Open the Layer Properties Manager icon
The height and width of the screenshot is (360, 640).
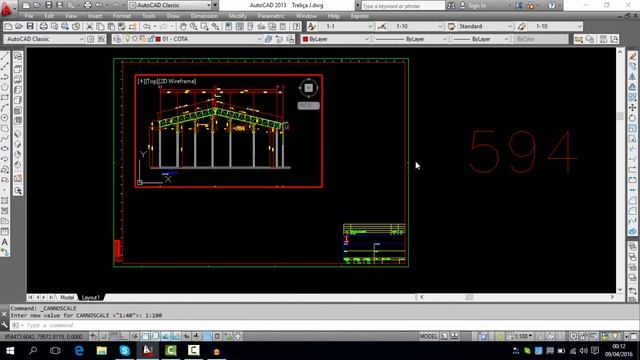tap(117, 39)
